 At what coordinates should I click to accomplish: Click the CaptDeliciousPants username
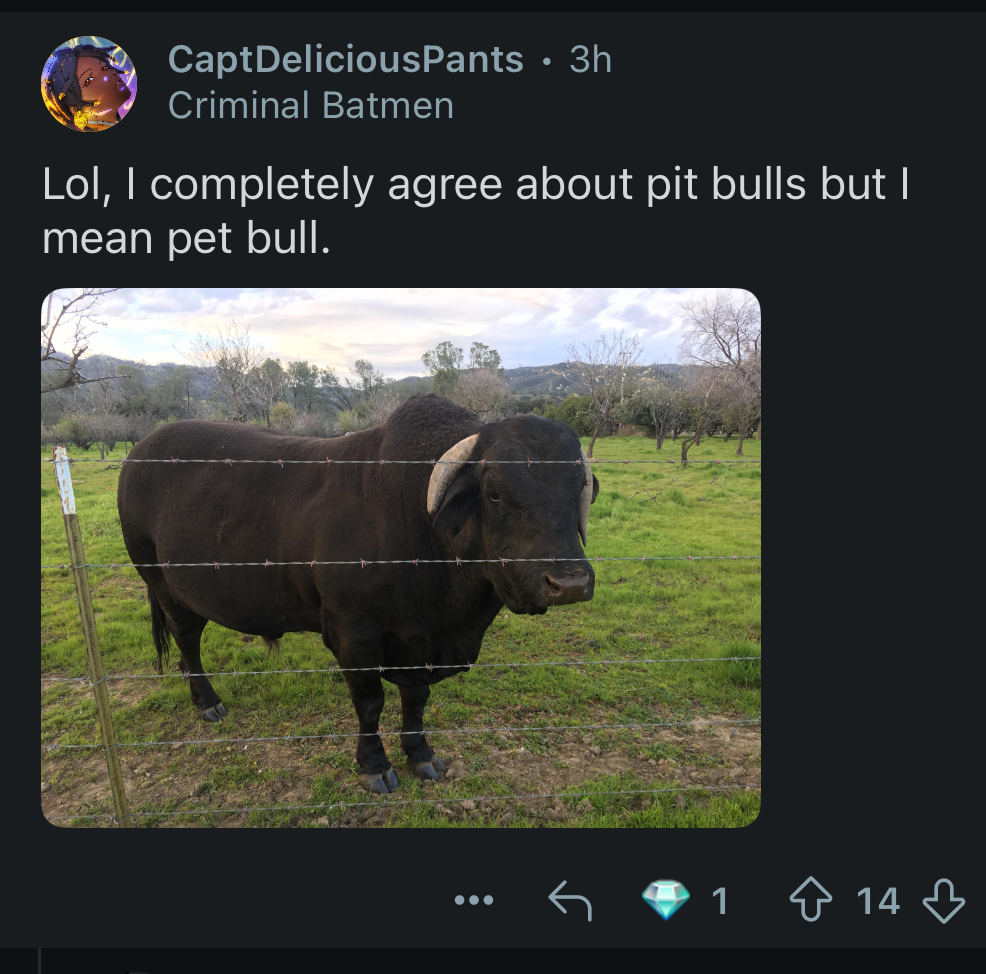(345, 60)
